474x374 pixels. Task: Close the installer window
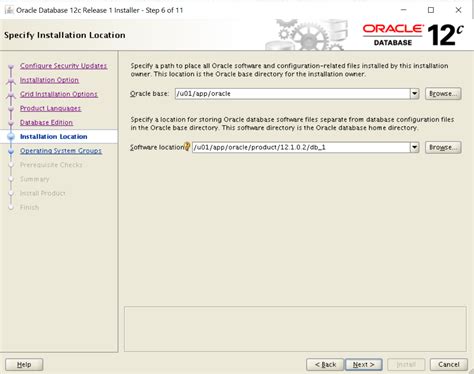click(x=458, y=10)
